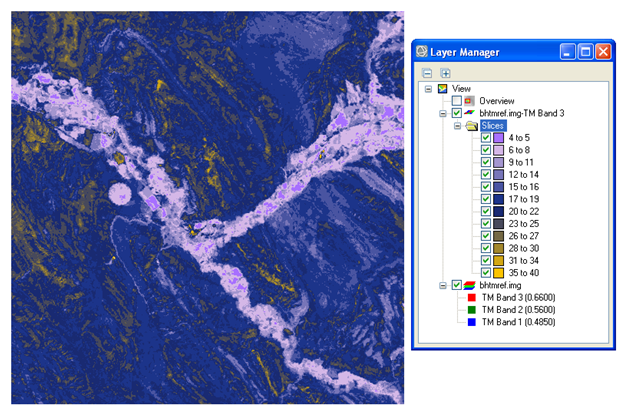This screenshot has width=628, height=417.
Task: Collapse the bottom bhtmref.img node
Action: pyautogui.click(x=443, y=286)
